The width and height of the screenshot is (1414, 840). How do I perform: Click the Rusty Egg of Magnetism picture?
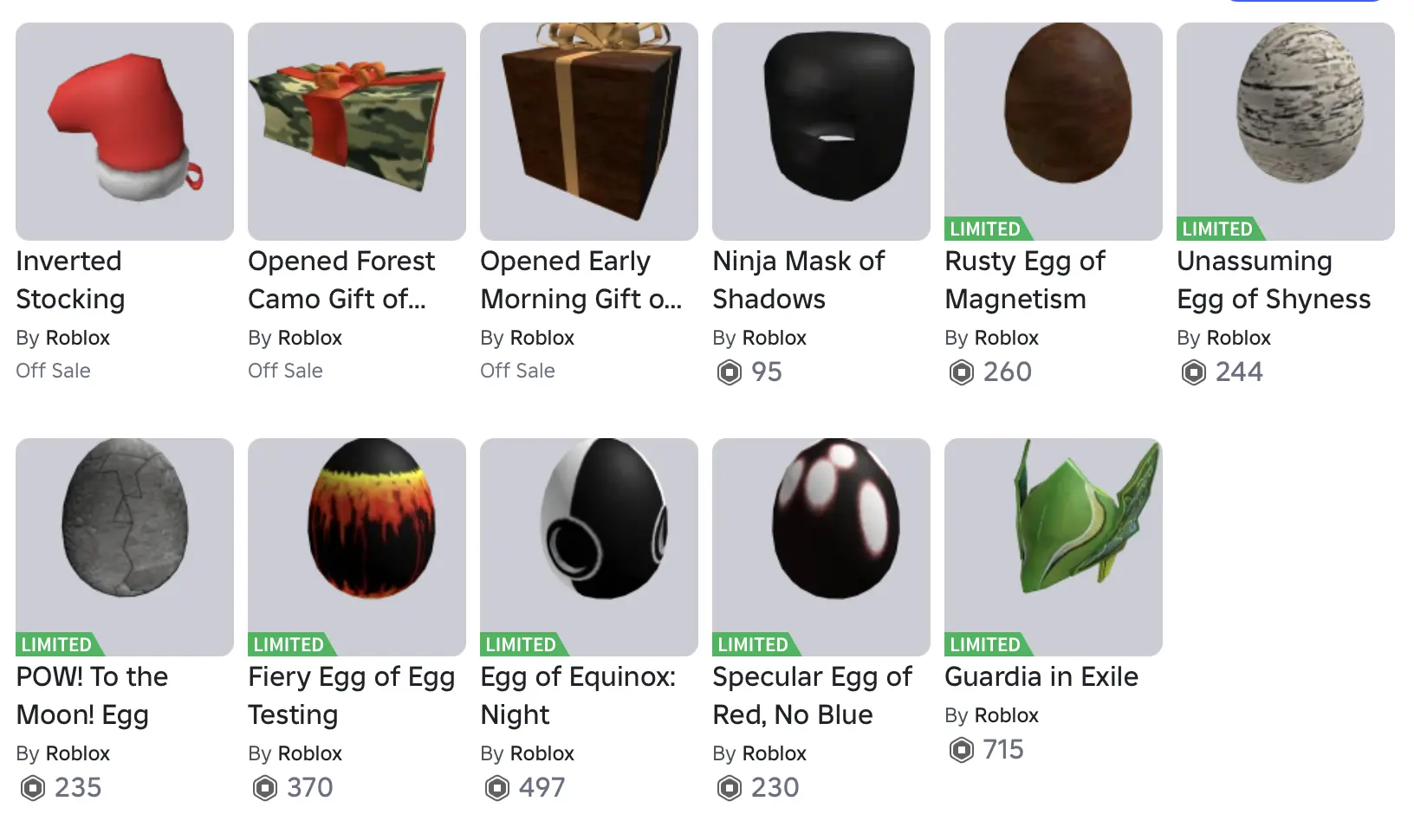[x=1054, y=121]
